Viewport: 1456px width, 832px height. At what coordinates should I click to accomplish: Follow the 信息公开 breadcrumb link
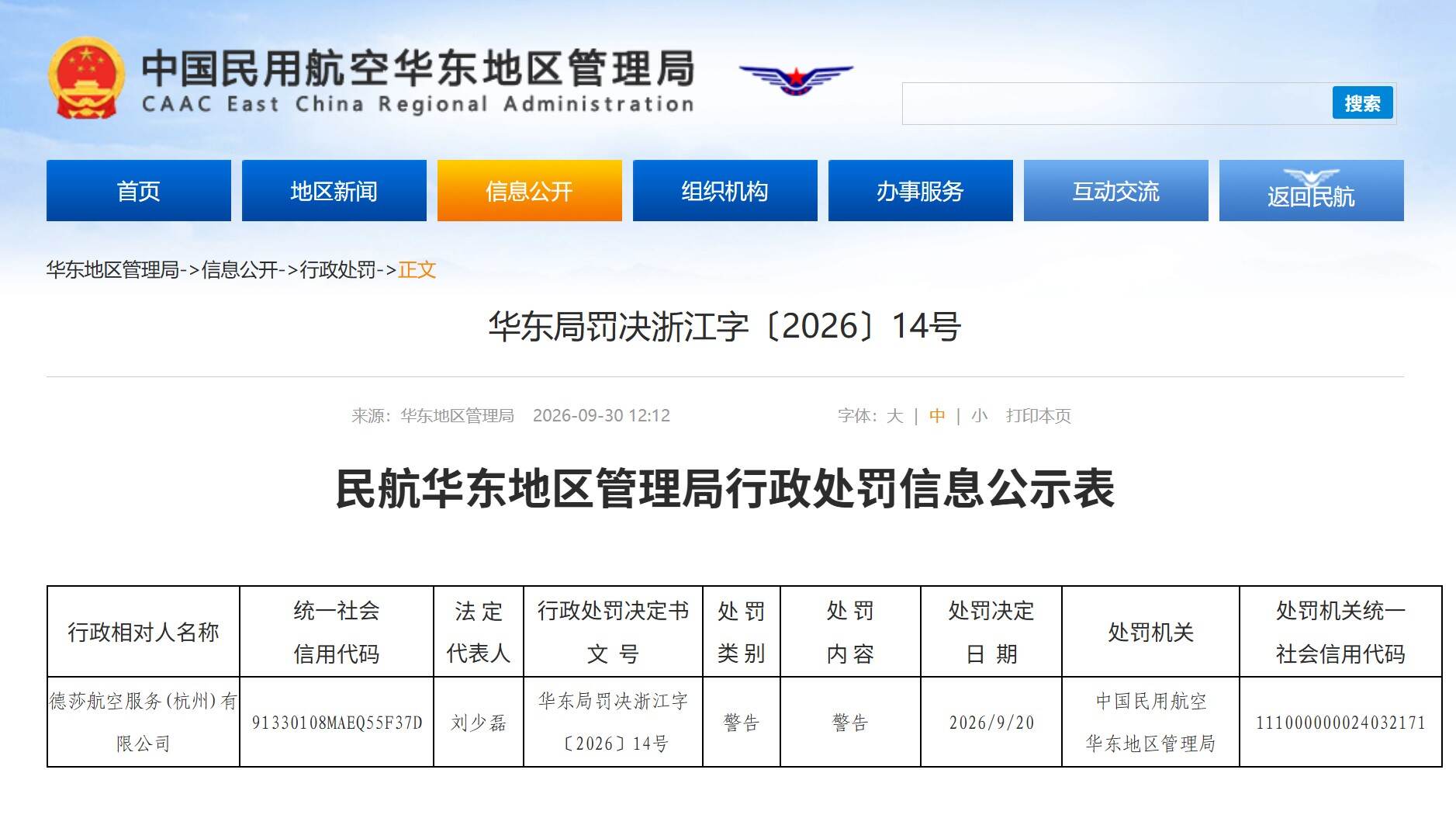[x=240, y=270]
